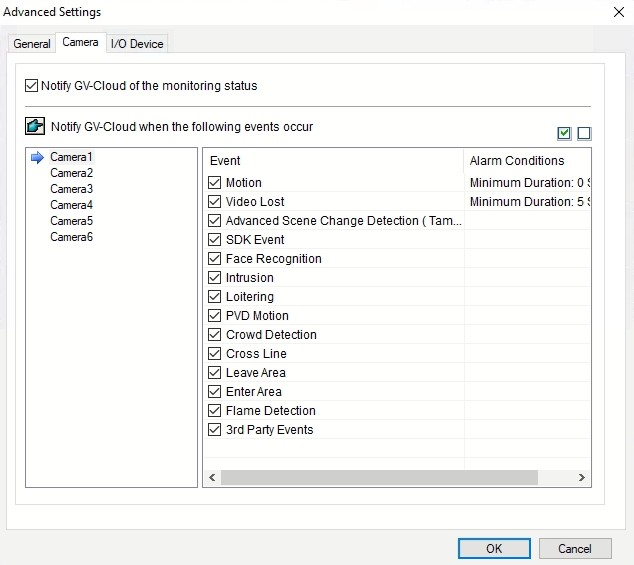
Task: Close the Advanced Settings dialog
Action: (x=614, y=12)
